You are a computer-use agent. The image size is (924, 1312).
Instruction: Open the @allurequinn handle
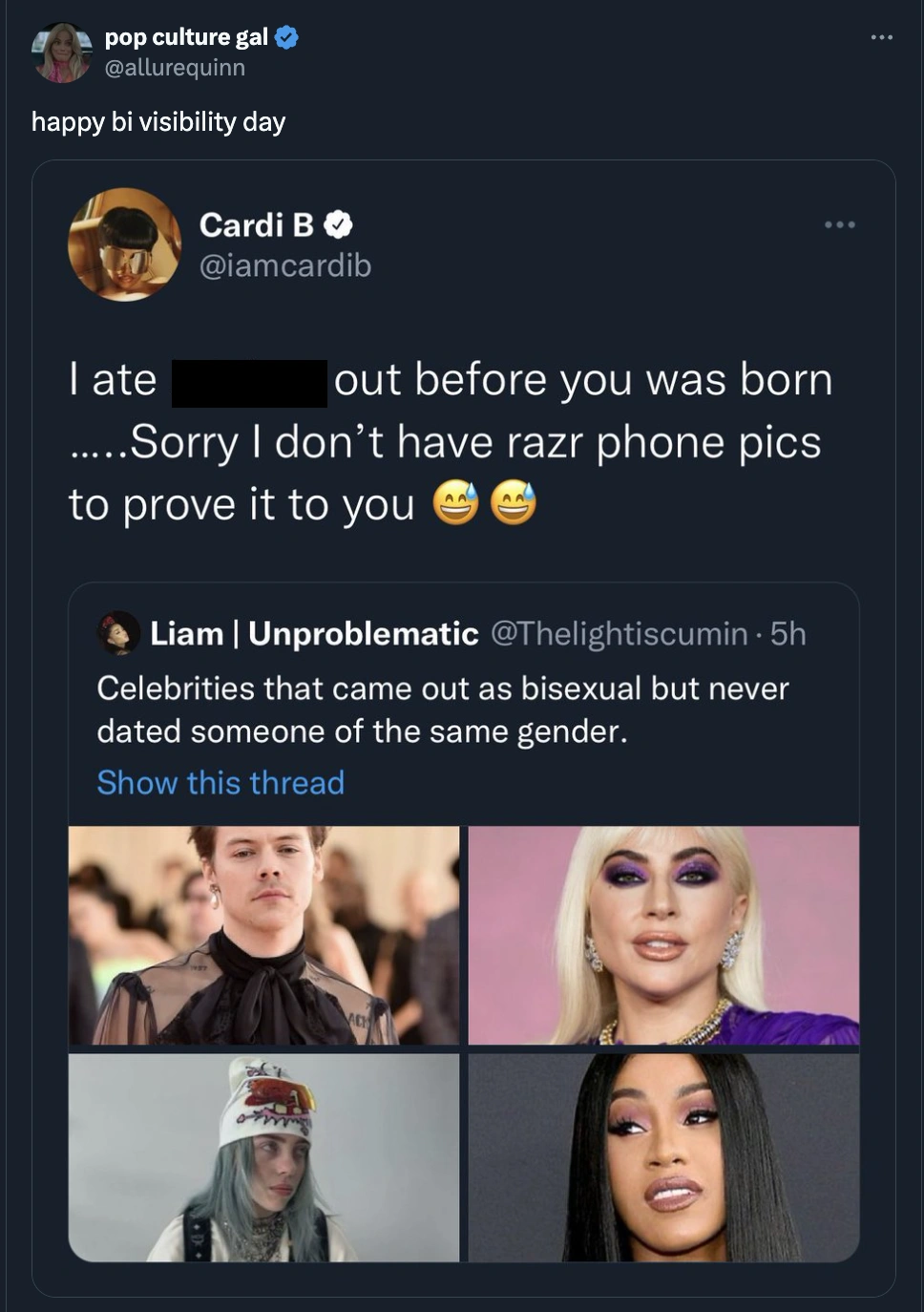tap(175, 68)
